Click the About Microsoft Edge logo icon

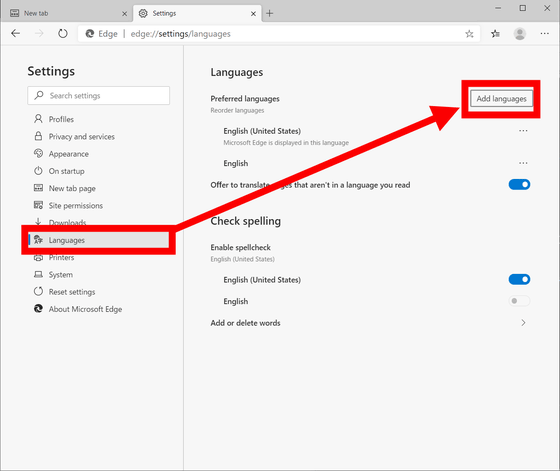pyautogui.click(x=38, y=309)
